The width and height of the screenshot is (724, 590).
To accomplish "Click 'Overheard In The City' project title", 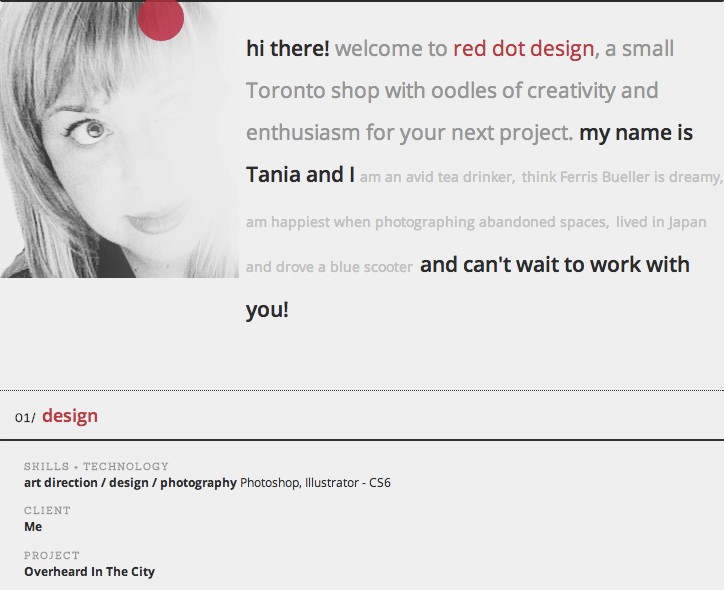I will [x=89, y=572].
